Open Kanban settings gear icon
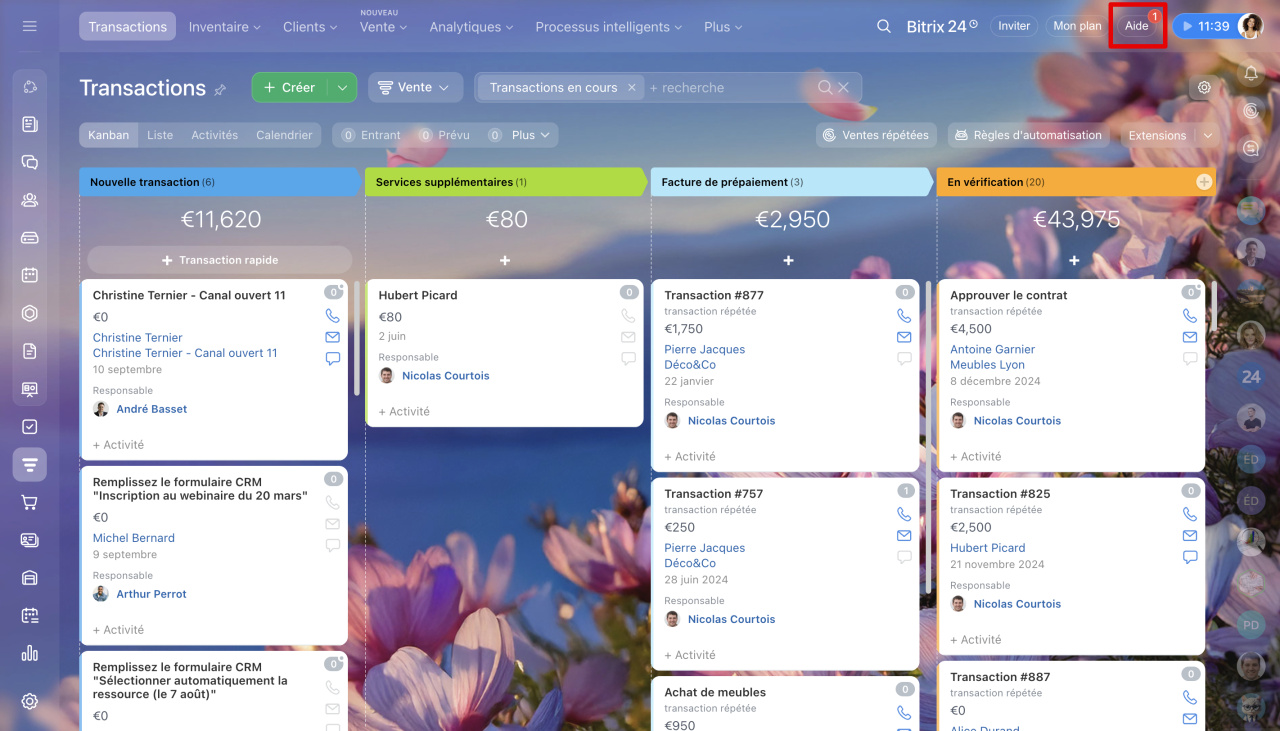 [1204, 87]
